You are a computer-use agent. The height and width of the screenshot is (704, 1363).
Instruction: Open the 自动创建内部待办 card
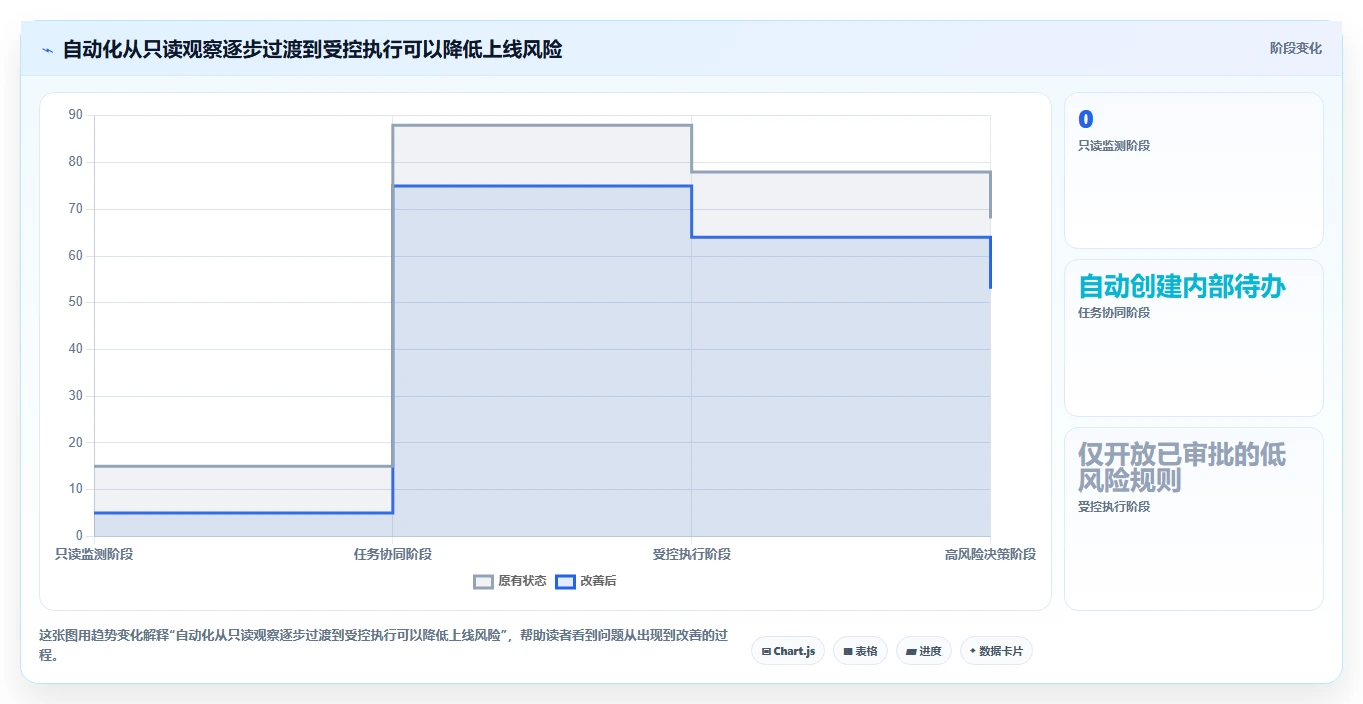click(x=1194, y=338)
